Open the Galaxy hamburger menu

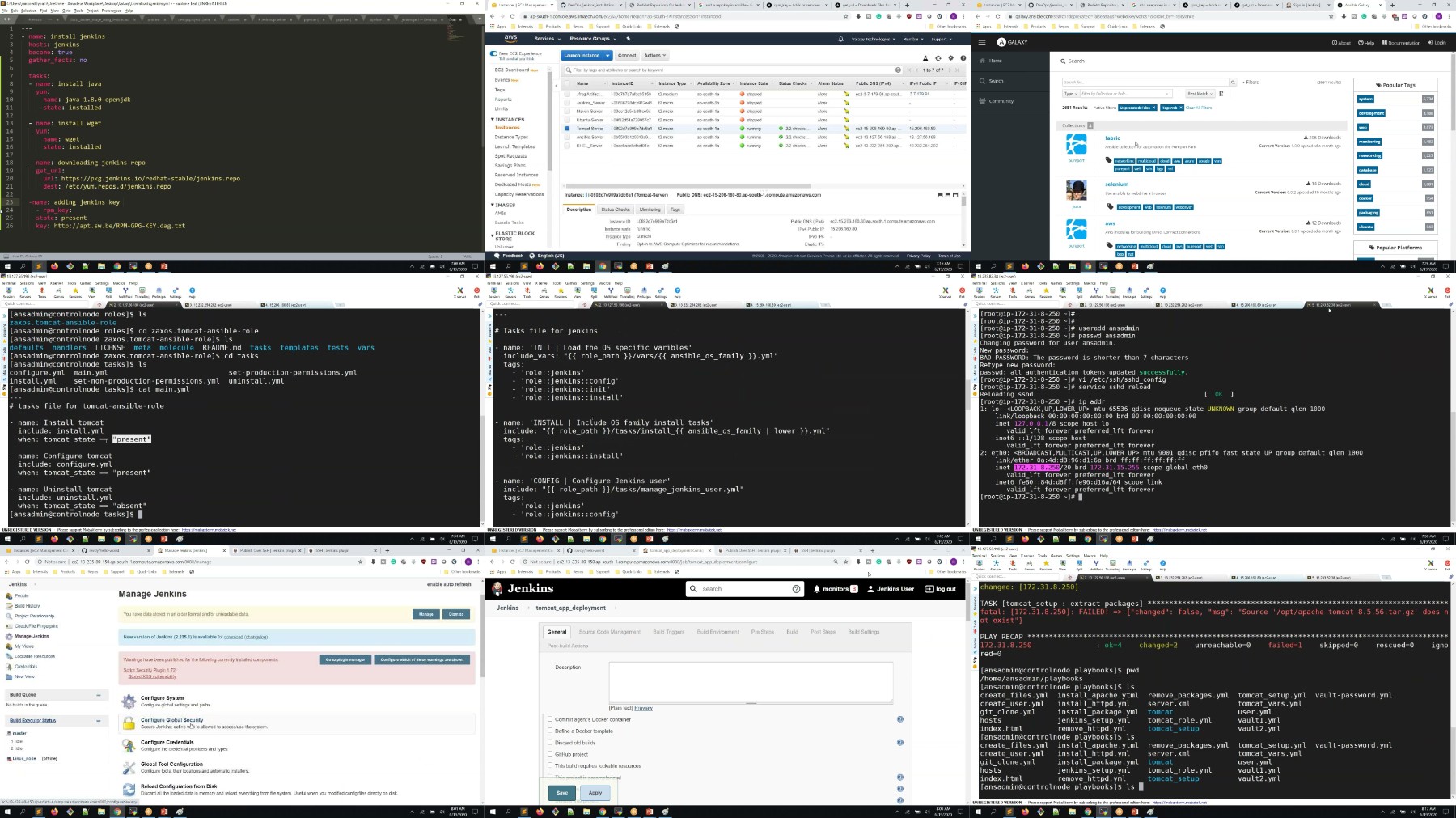982,42
